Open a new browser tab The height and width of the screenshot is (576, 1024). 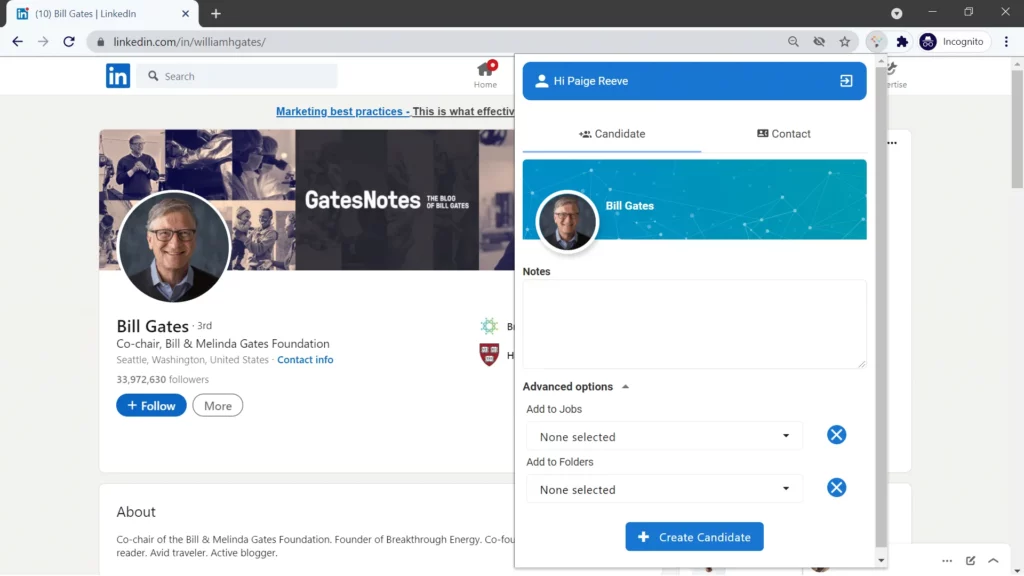[216, 14]
